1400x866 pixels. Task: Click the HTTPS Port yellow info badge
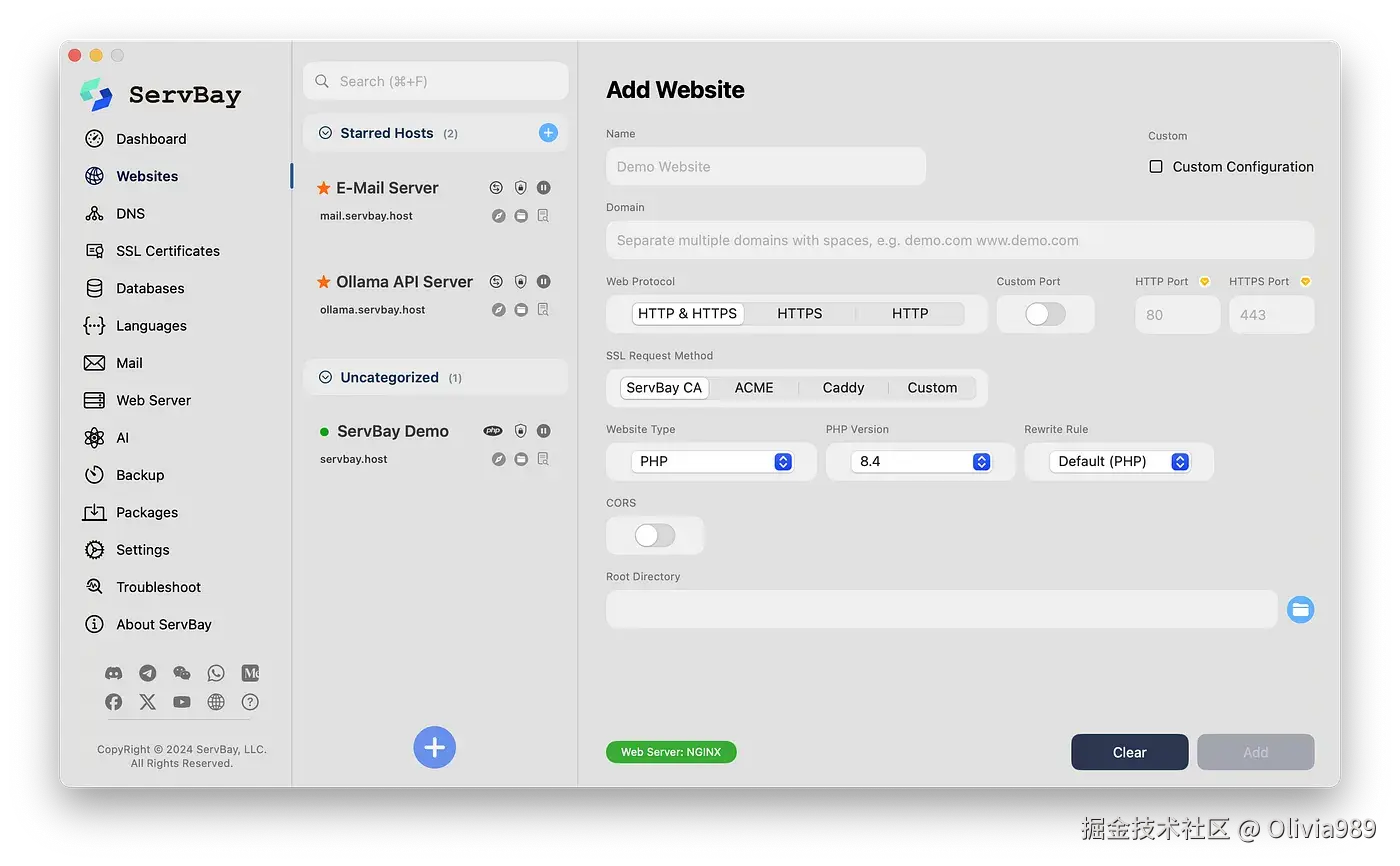[1305, 282]
